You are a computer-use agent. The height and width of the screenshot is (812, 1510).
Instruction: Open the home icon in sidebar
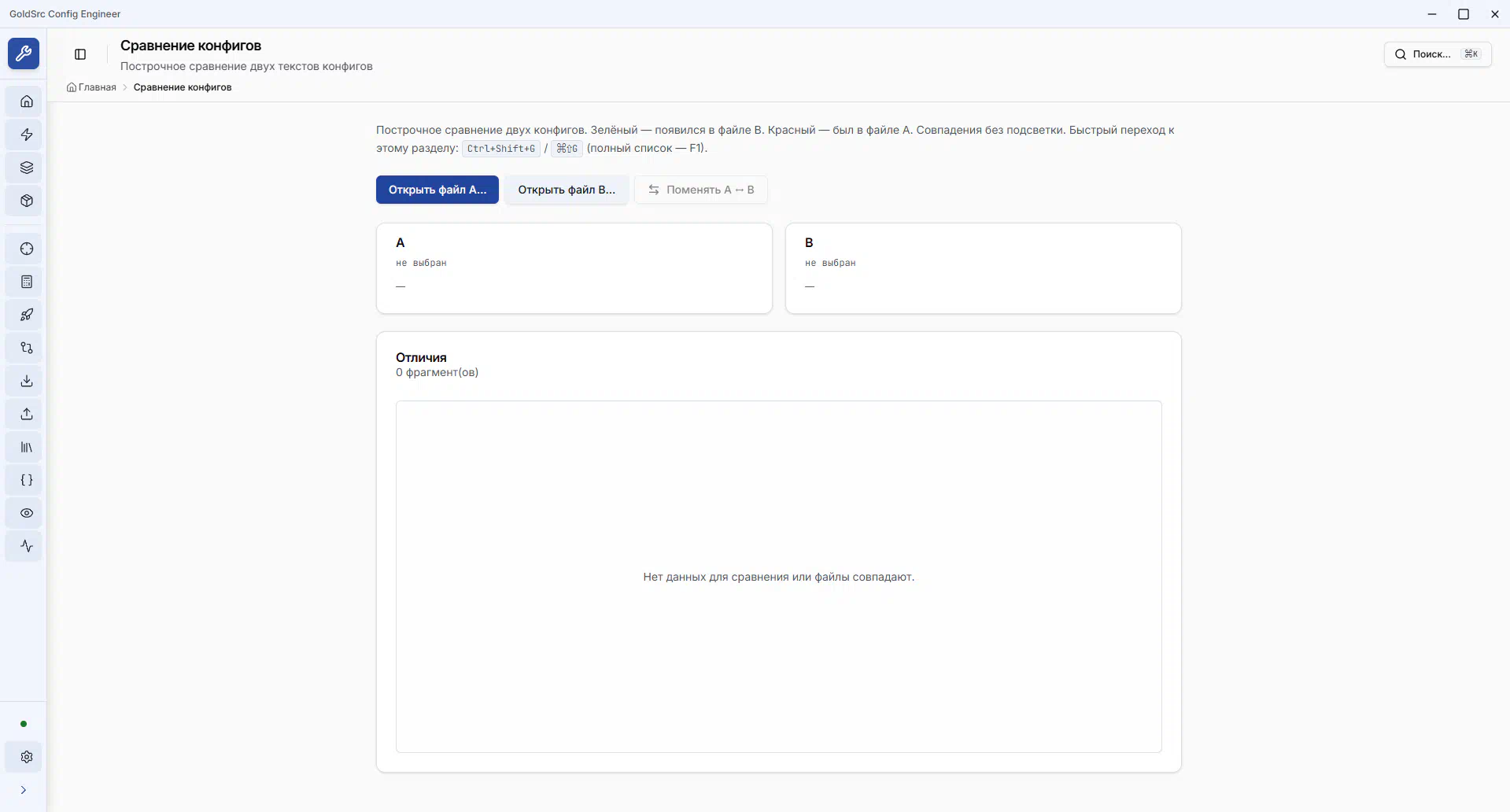27,101
